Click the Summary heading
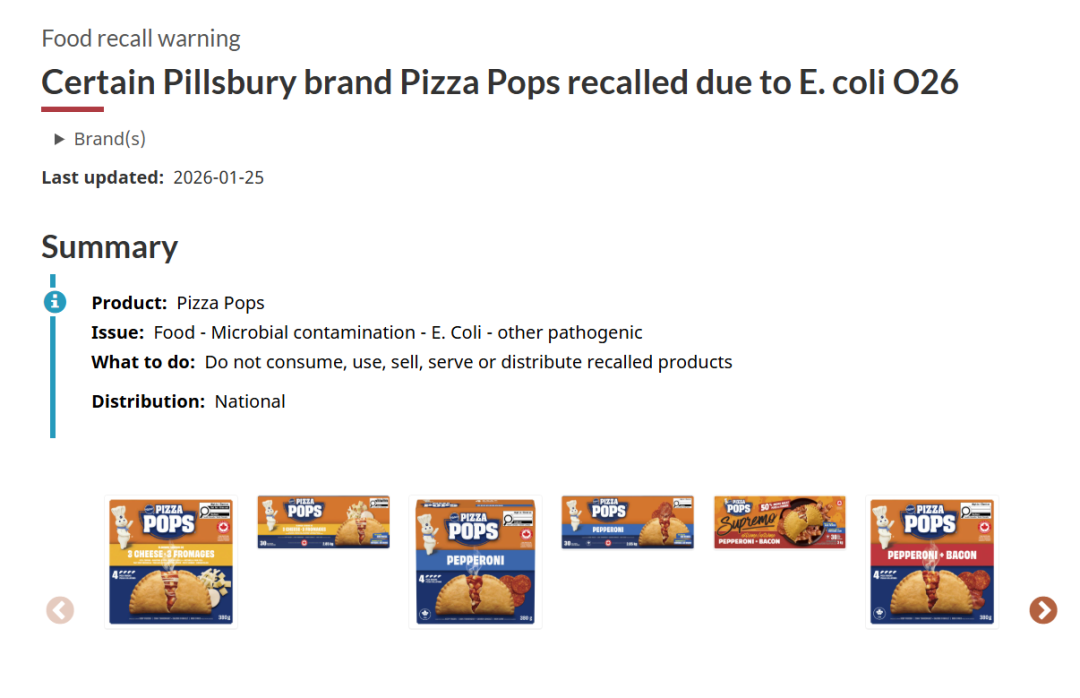Screen dimensions: 1080x698 pos(110,247)
